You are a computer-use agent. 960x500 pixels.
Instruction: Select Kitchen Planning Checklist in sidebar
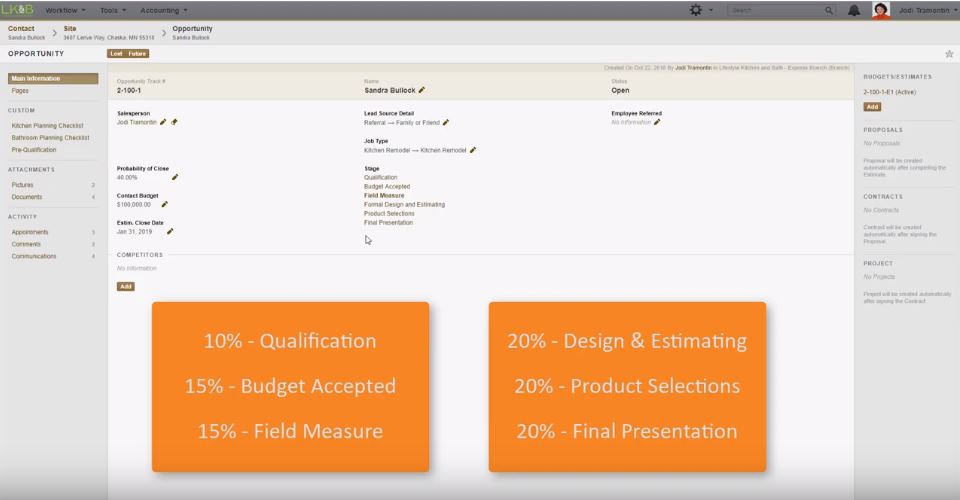tap(50, 126)
